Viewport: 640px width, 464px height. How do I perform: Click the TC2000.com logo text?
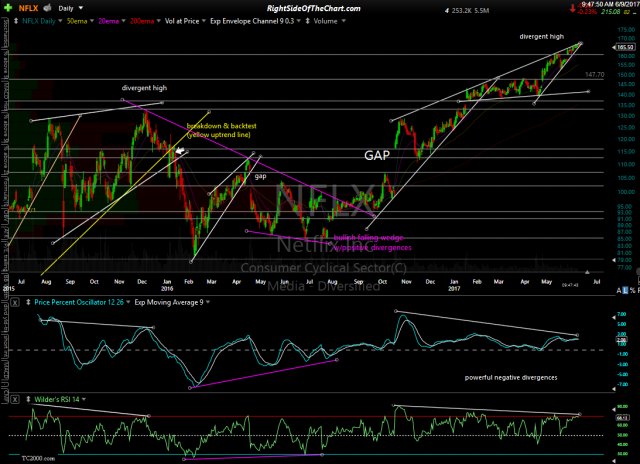[x=38, y=459]
